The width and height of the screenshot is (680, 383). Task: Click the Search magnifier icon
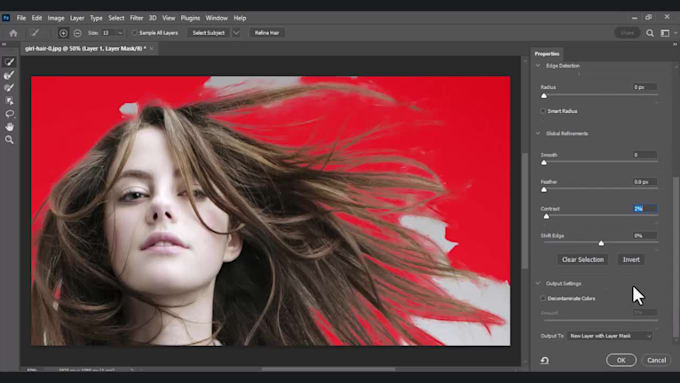[650, 33]
